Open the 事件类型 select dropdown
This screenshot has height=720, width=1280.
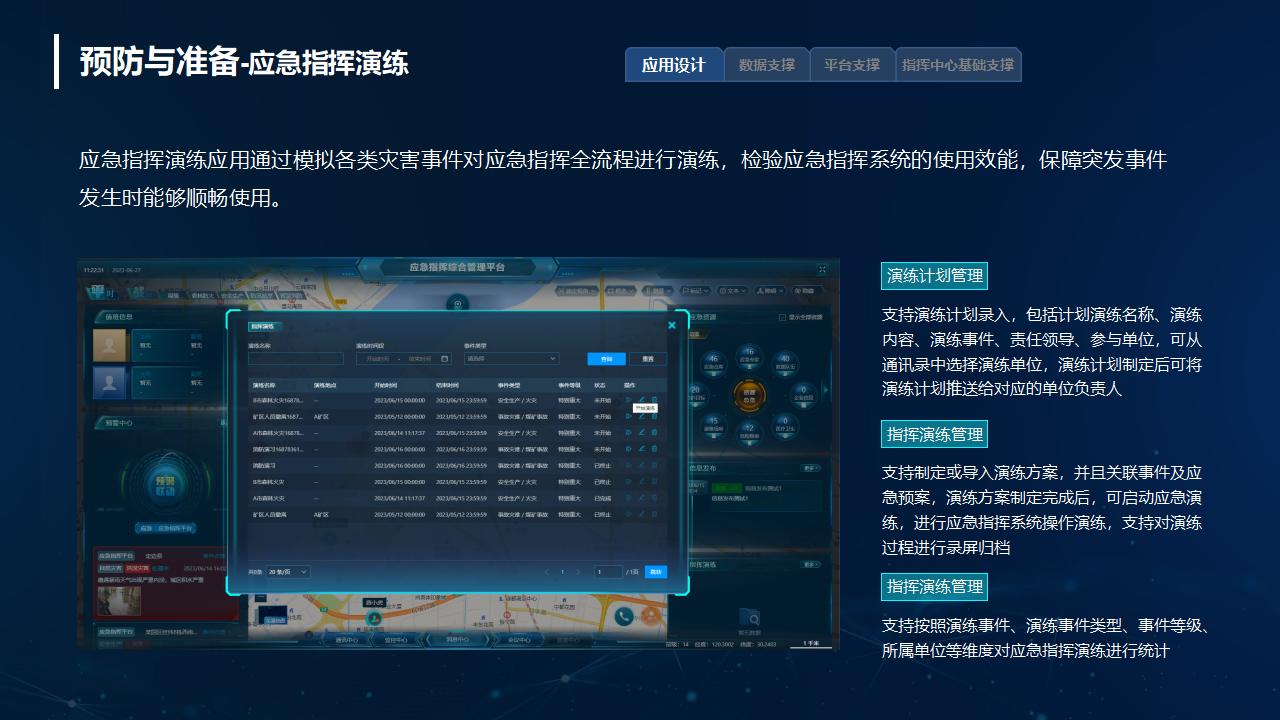(511, 358)
